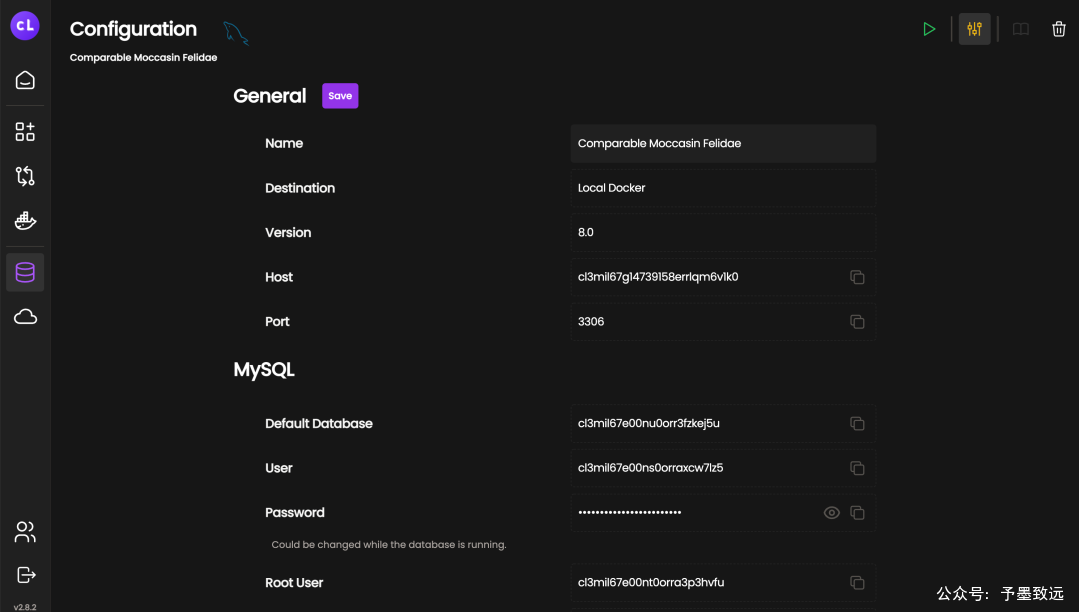
Task: Click the Root User value field
Action: (723, 582)
